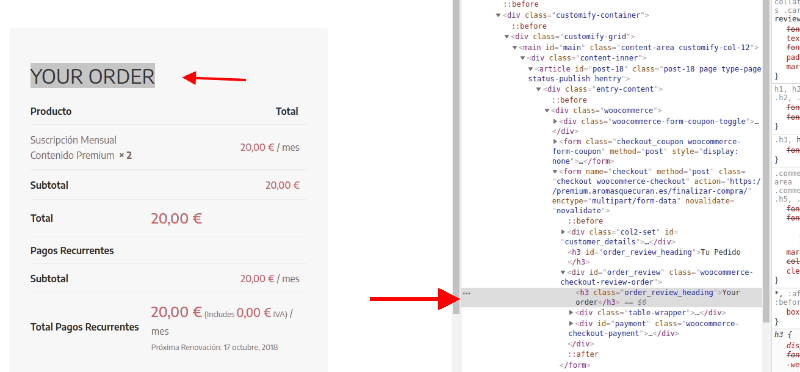Select the ::before pseudo-element under customify-container
The image size is (800, 372).
pyautogui.click(x=529, y=26)
